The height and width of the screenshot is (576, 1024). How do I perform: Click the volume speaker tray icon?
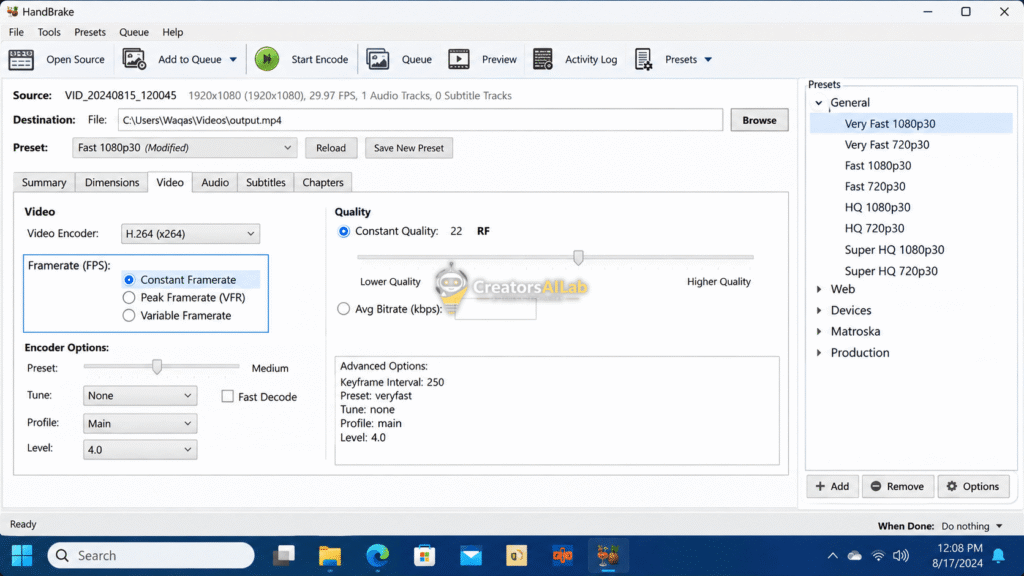[901, 556]
